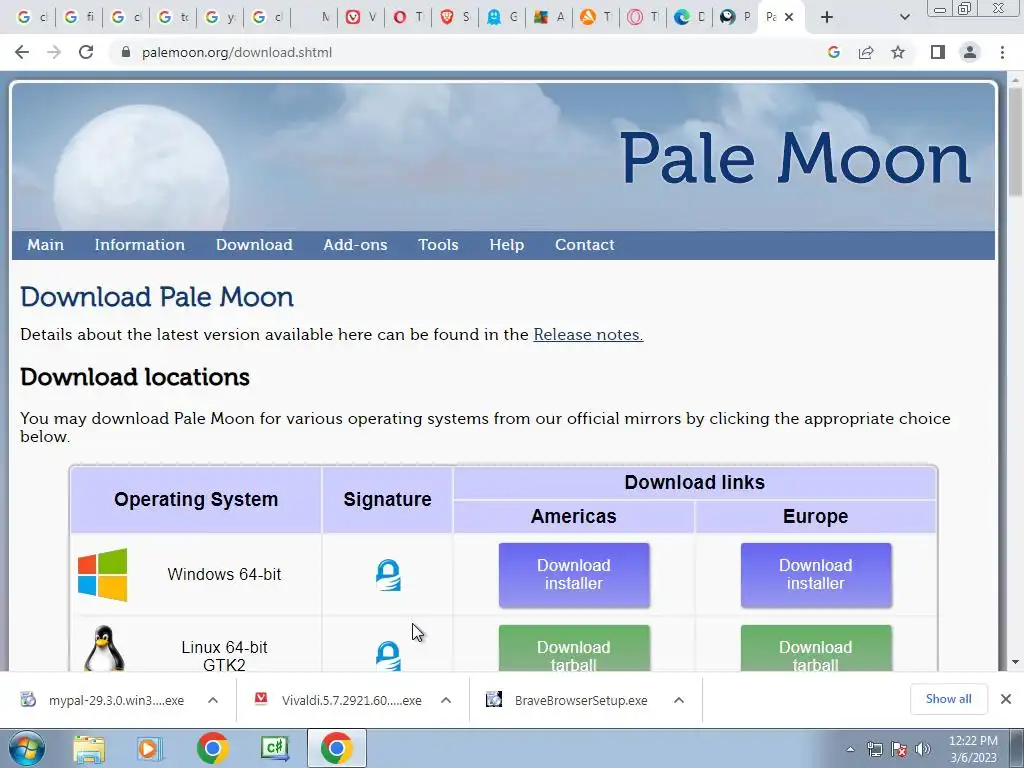Go back to the previous page
Image resolution: width=1024 pixels, height=768 pixels.
[x=22, y=52]
